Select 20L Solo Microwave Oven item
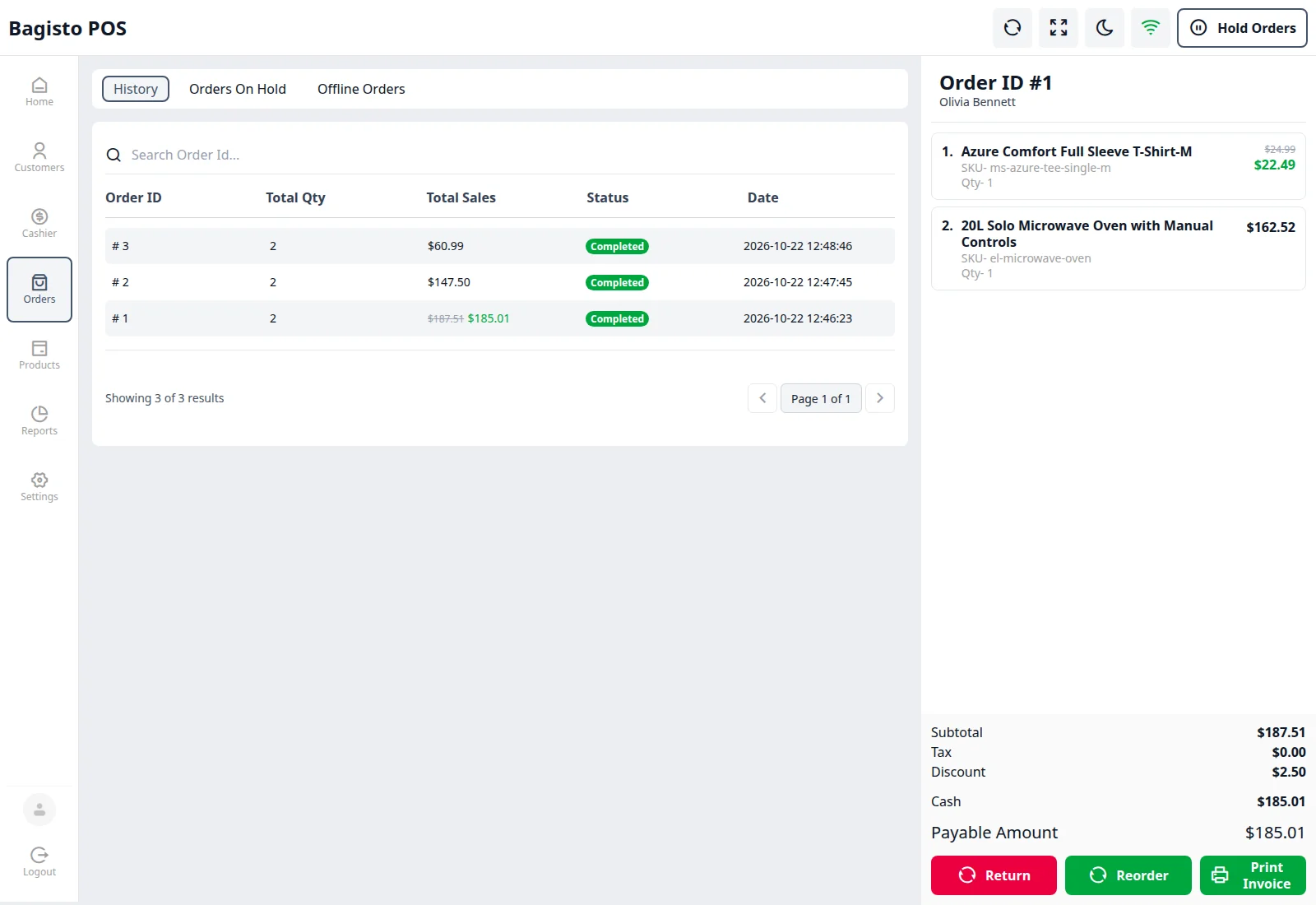Viewport: 1316px width, 905px height. (1119, 248)
